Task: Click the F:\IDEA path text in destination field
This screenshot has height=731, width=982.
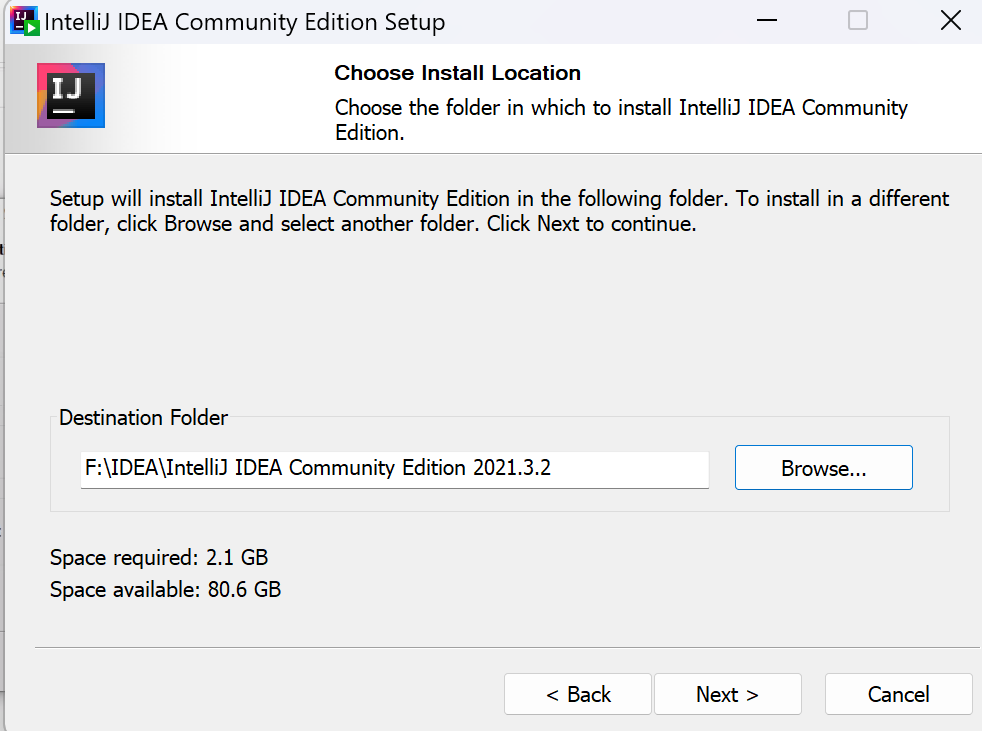Action: point(318,468)
